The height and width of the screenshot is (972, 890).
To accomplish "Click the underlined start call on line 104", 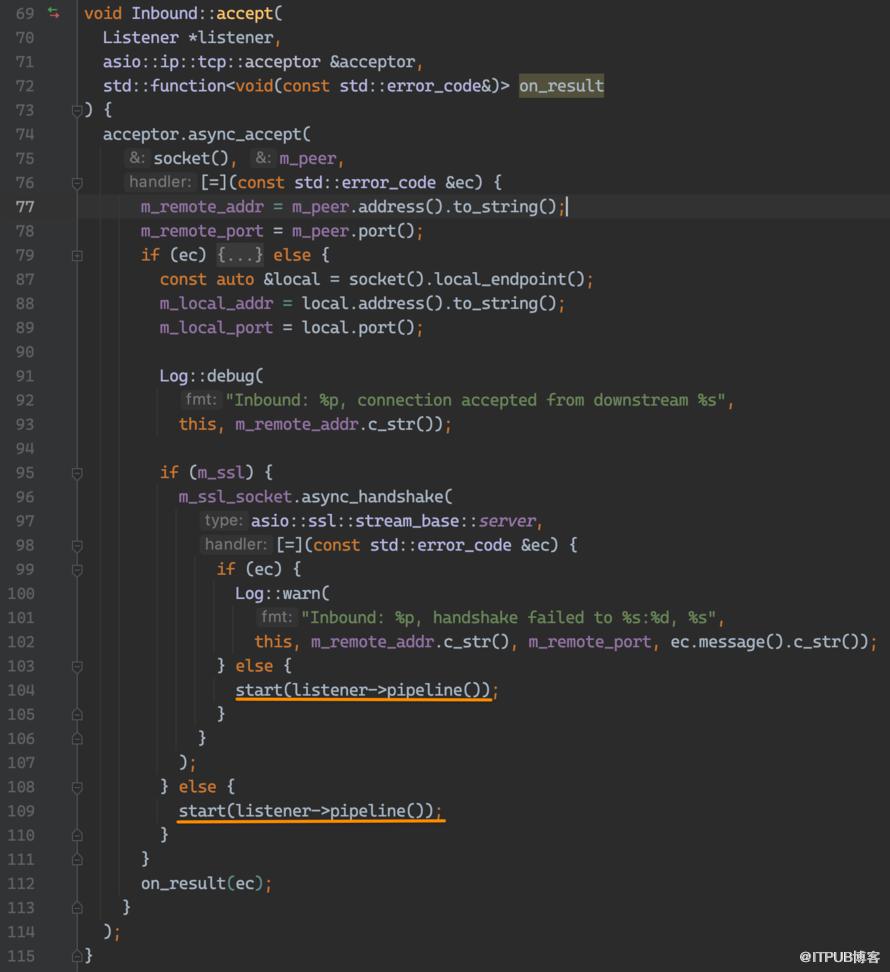I will pyautogui.click(x=363, y=690).
